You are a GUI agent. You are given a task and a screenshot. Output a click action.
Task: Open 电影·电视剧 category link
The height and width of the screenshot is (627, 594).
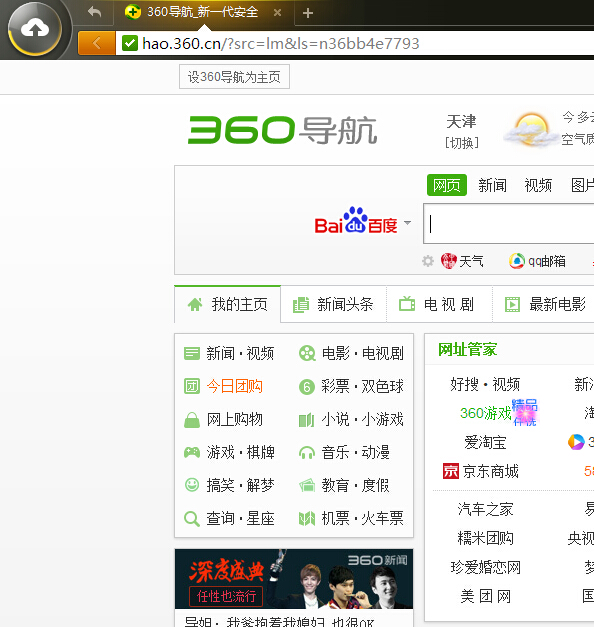pyautogui.click(x=362, y=353)
